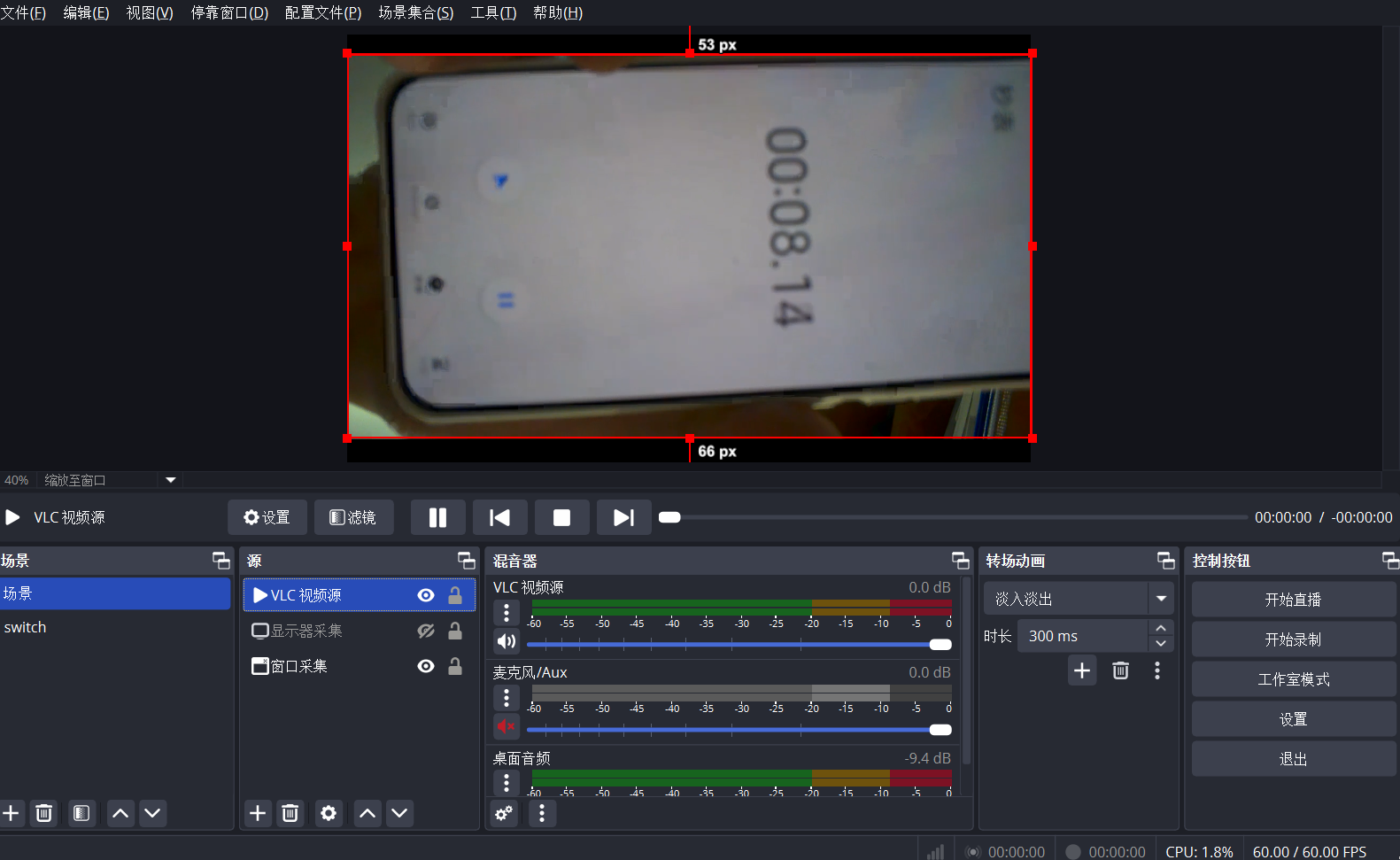Open the 配置文件(P) menu

point(323,12)
